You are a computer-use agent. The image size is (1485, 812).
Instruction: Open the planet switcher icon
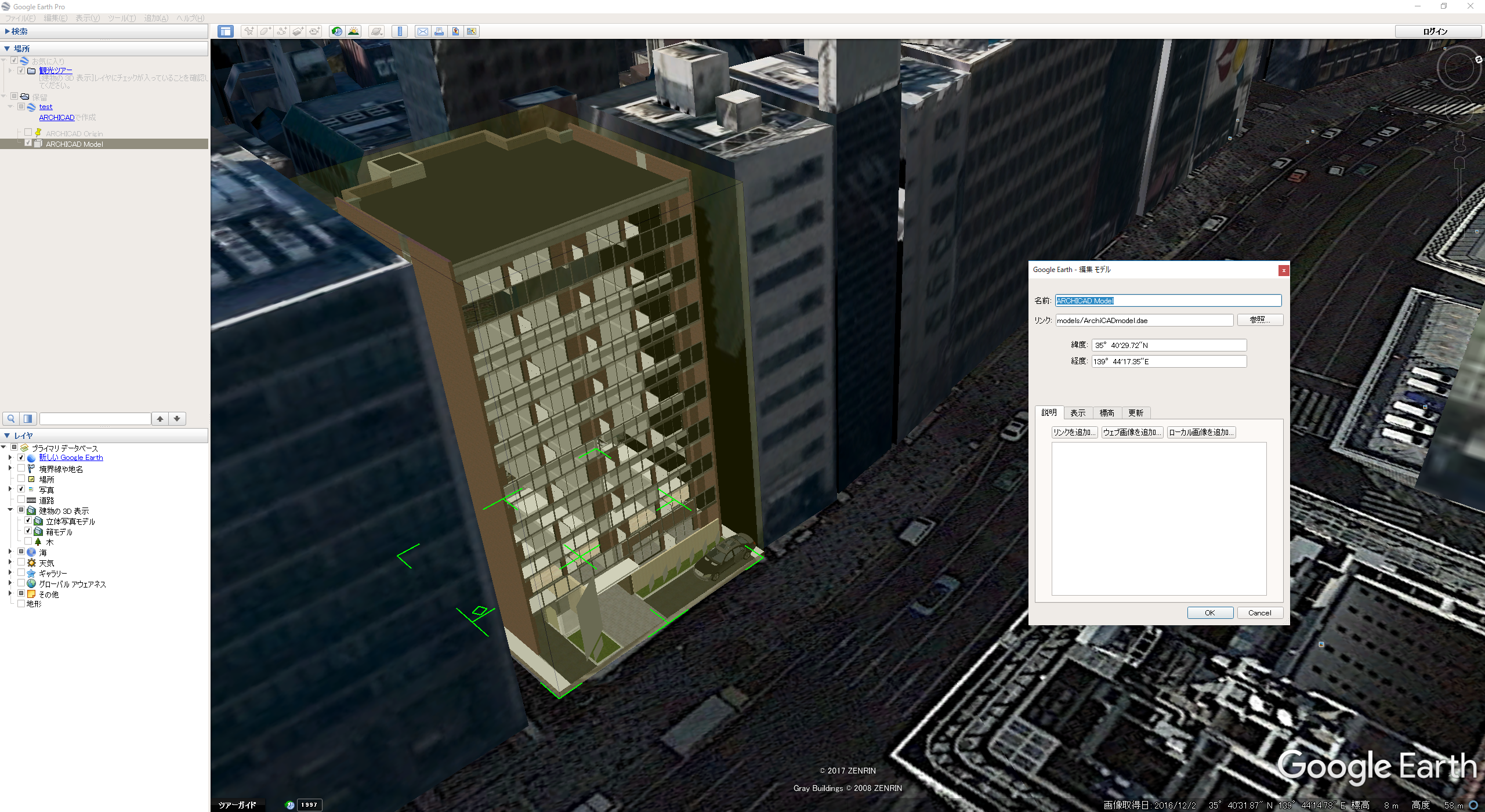tap(376, 31)
